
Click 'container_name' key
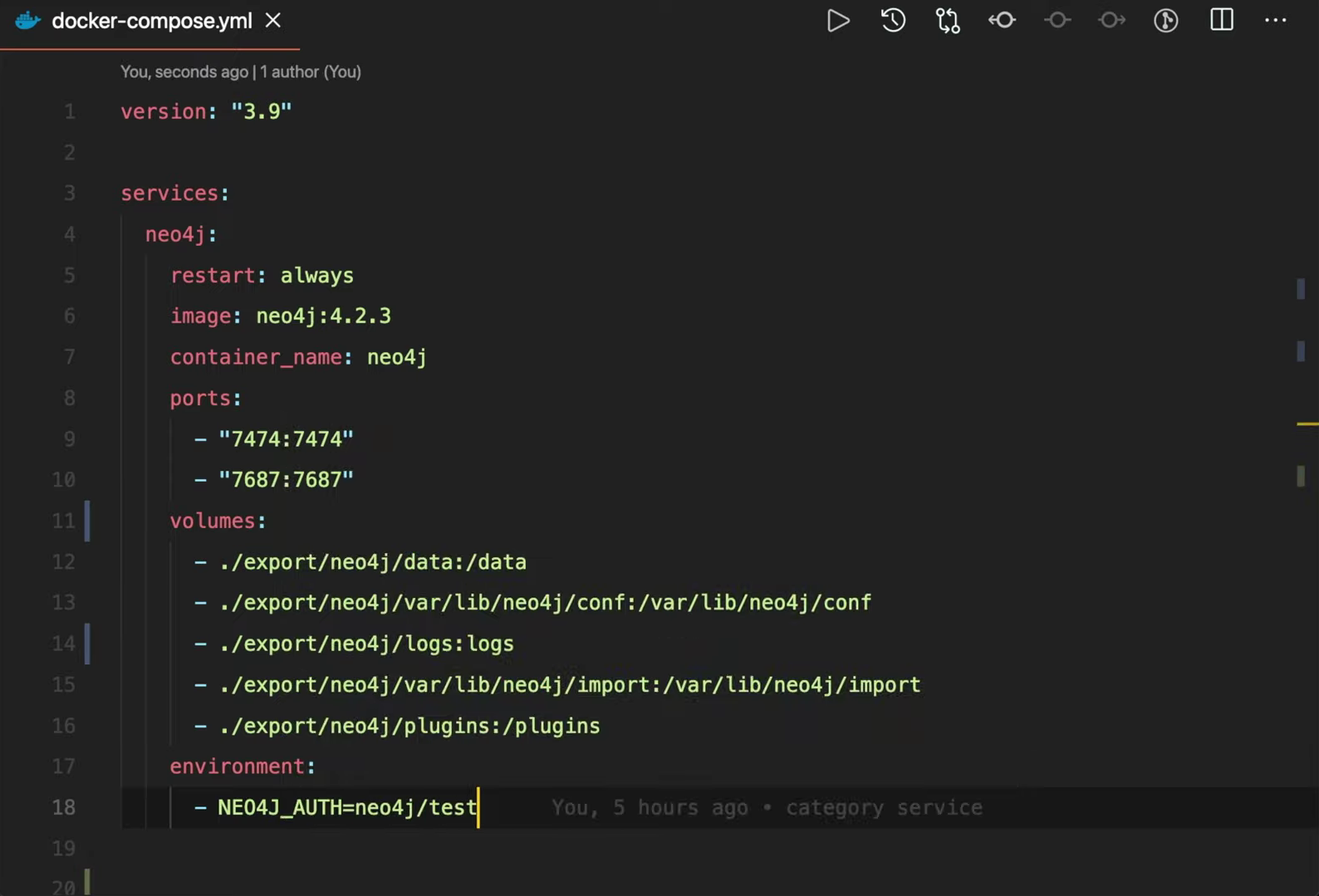point(256,358)
